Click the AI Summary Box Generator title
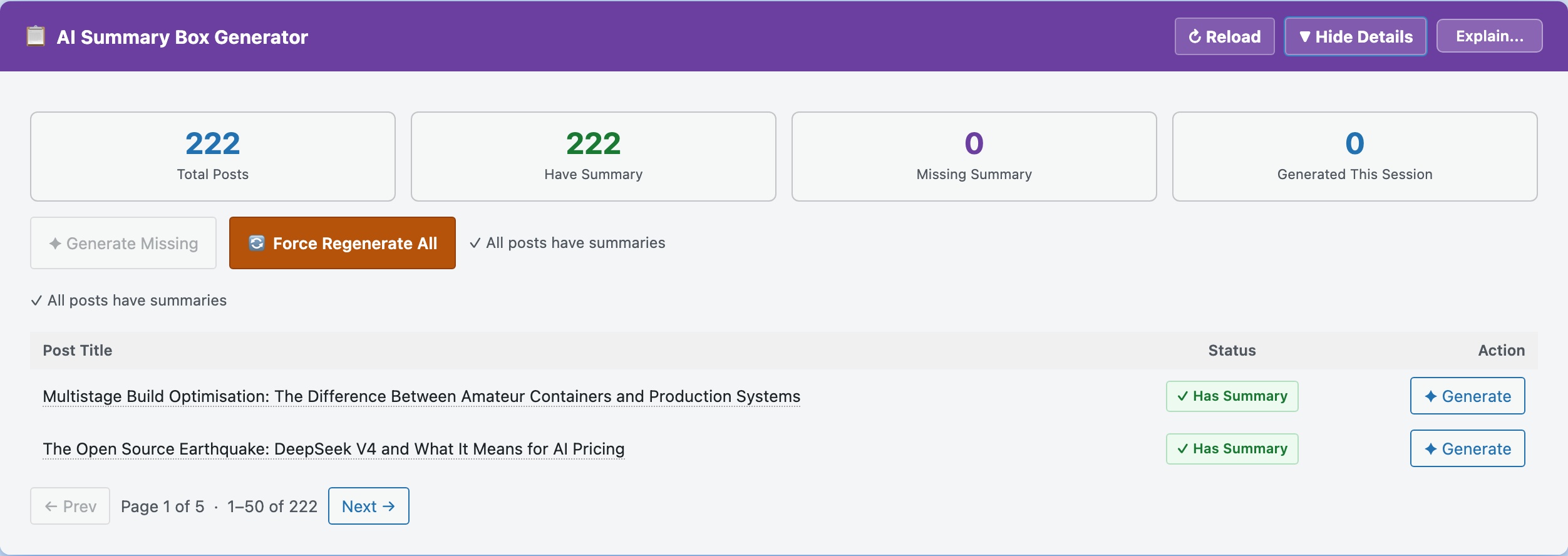 pyautogui.click(x=182, y=37)
